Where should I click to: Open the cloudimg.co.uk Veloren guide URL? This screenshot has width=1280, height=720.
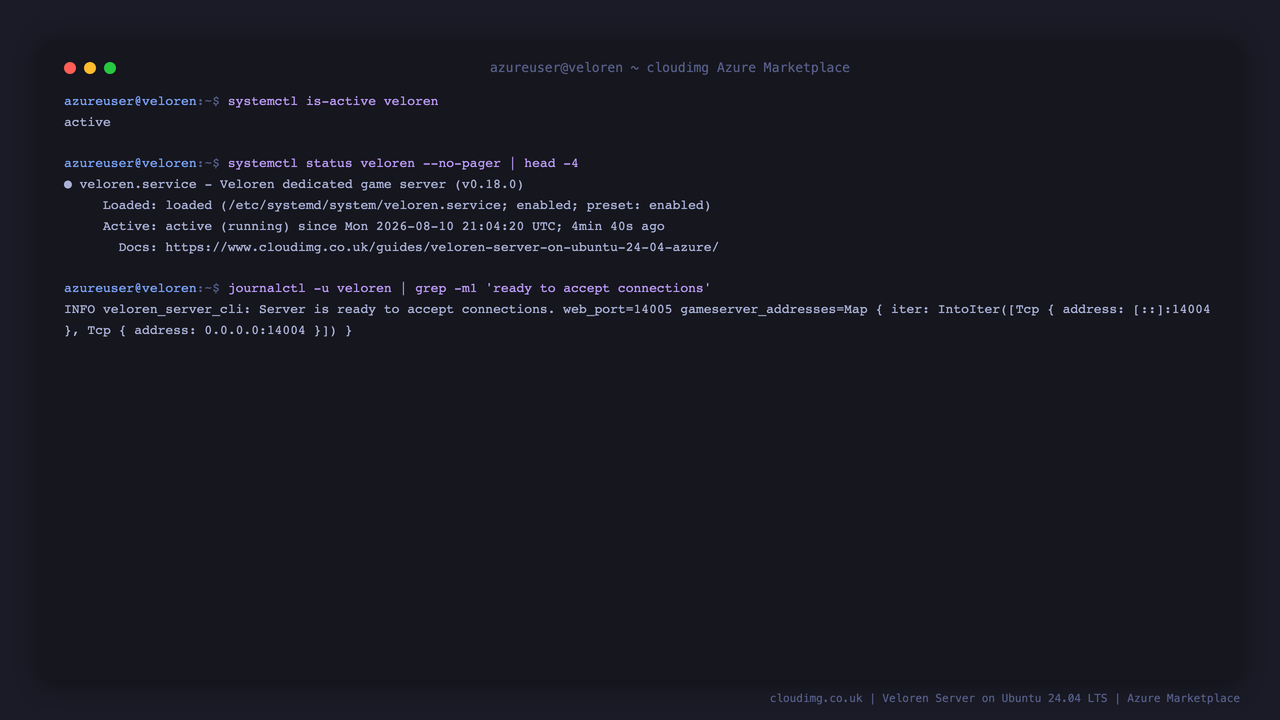click(442, 247)
